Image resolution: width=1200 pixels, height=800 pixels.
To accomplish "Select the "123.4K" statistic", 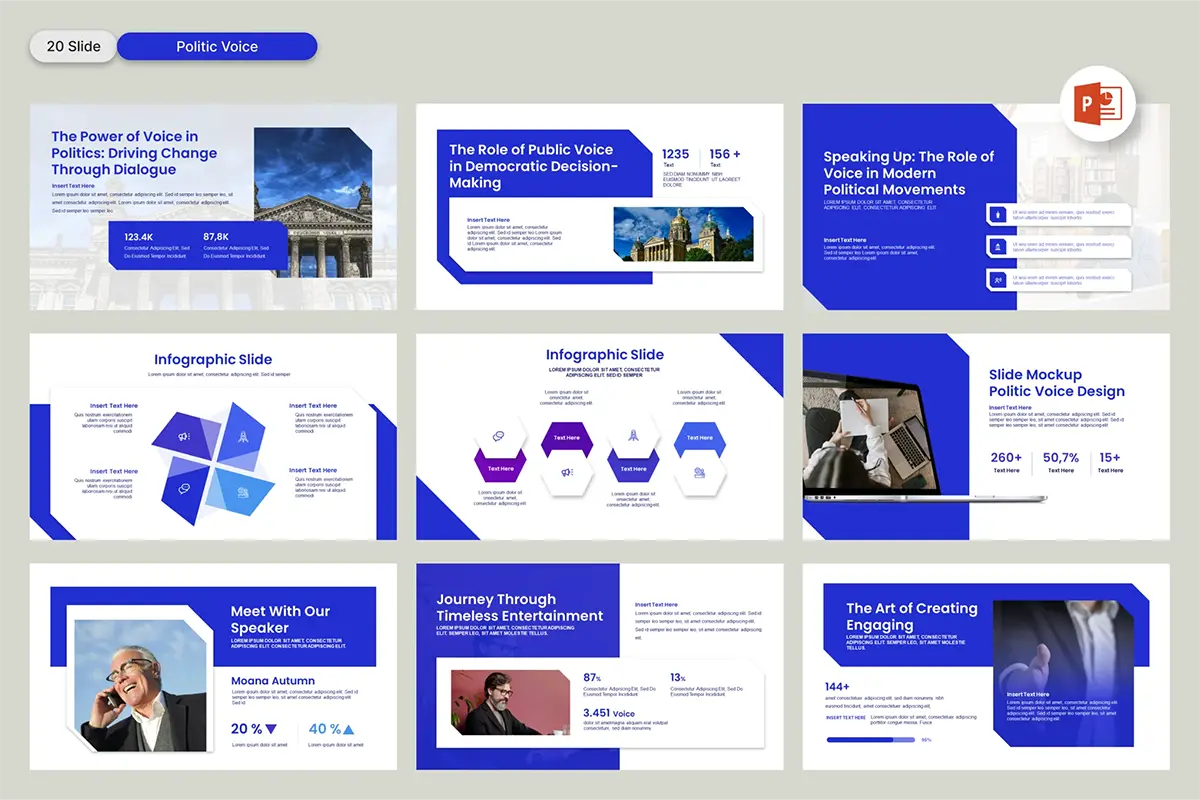I will point(138,237).
